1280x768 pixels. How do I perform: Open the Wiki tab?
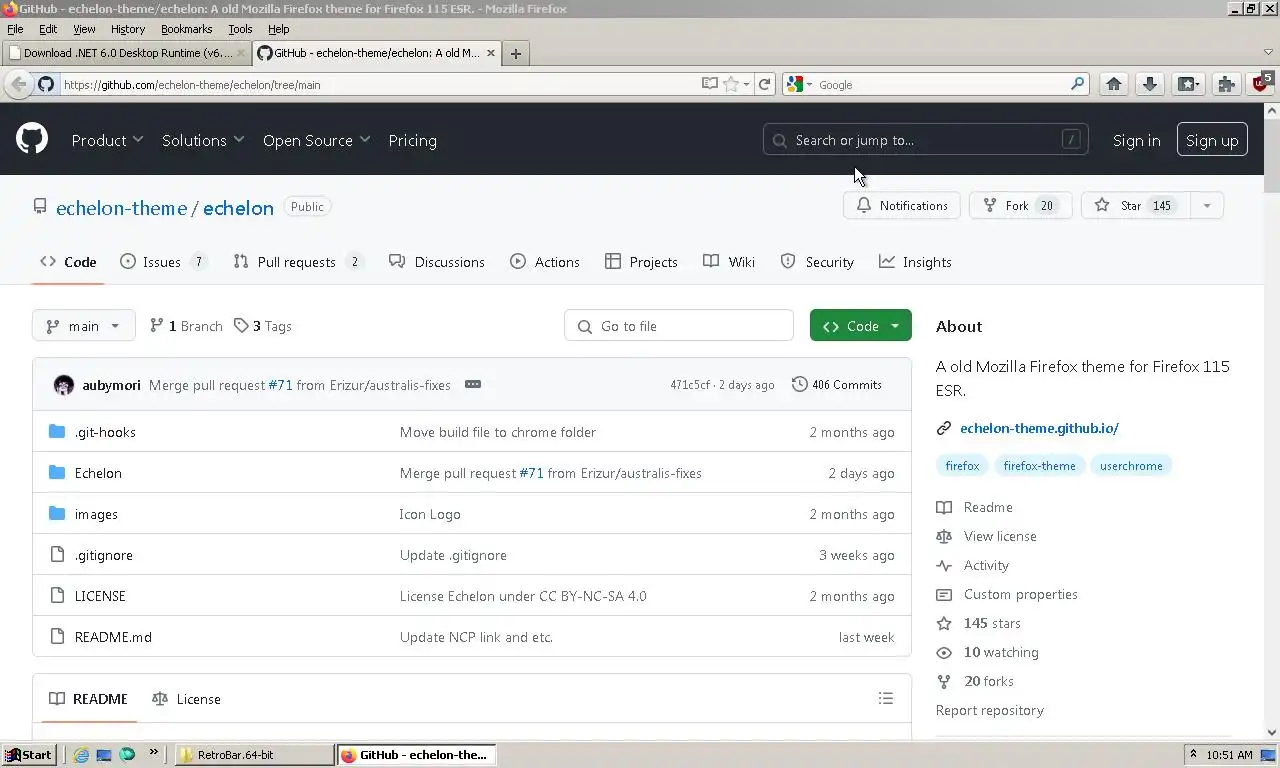tap(729, 262)
